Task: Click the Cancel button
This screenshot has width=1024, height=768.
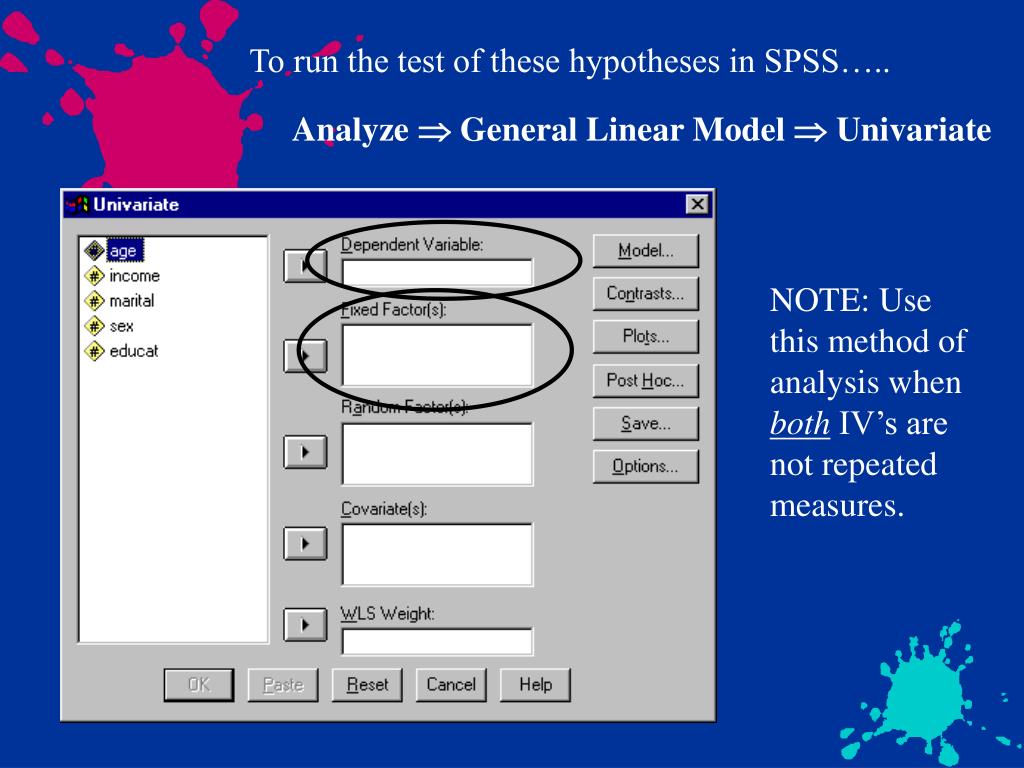Action: click(x=451, y=684)
